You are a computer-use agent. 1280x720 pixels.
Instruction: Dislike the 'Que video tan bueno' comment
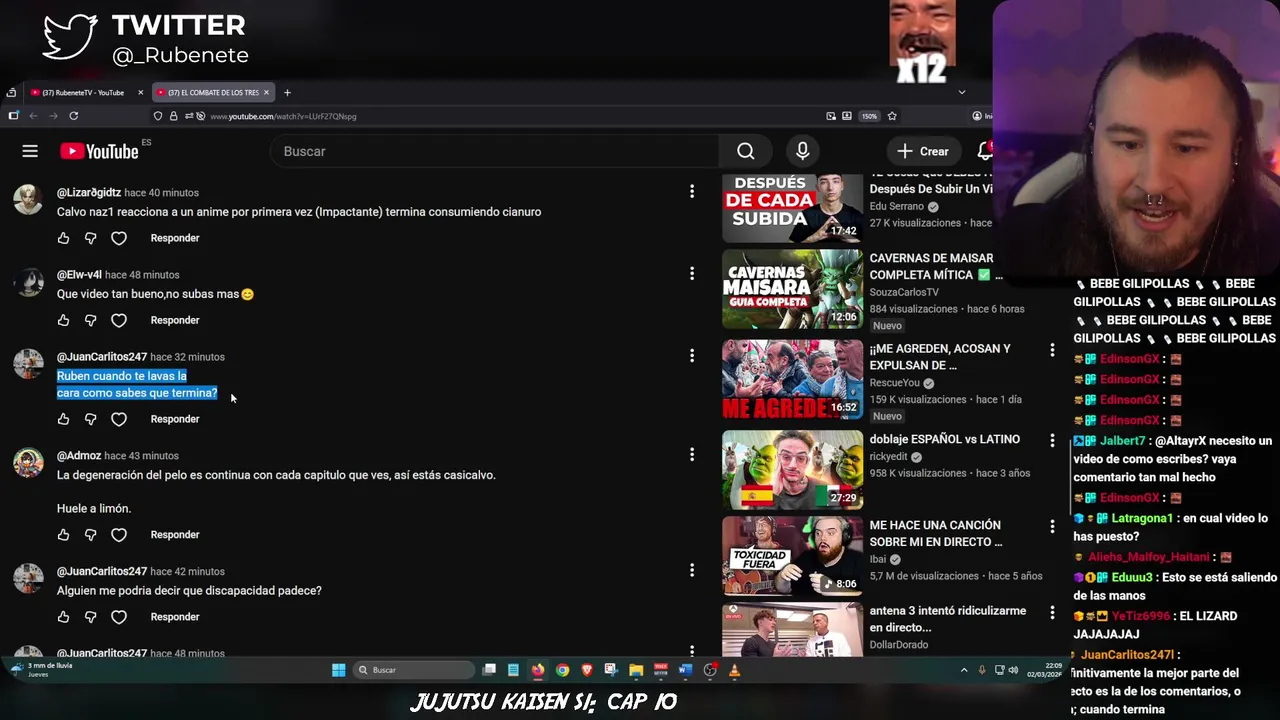point(90,320)
